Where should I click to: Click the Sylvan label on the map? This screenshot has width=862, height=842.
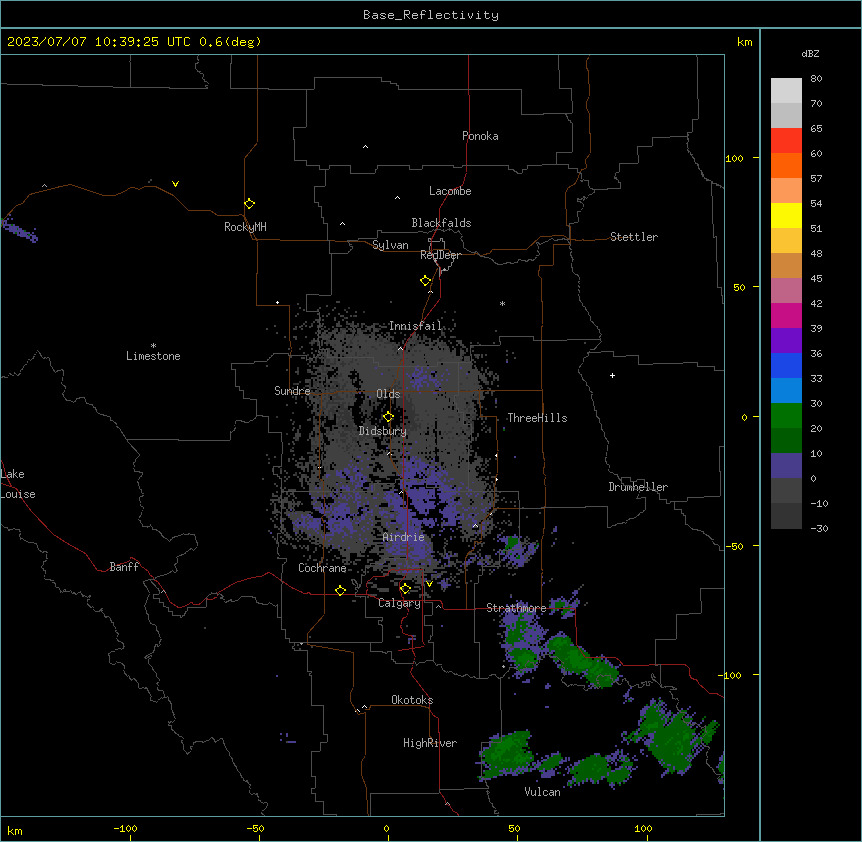(x=390, y=245)
